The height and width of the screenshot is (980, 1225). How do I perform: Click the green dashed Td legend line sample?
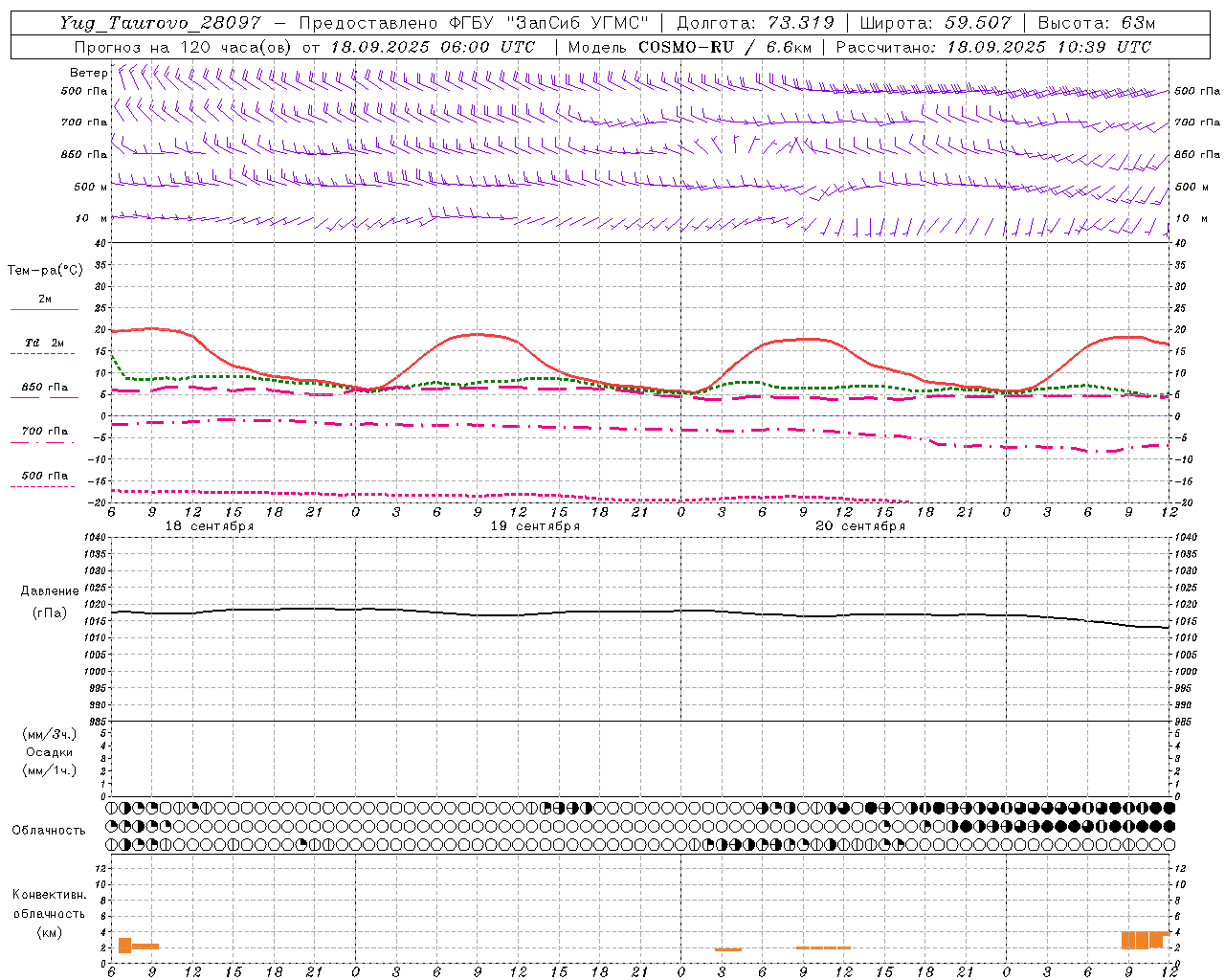pyautogui.click(x=42, y=354)
